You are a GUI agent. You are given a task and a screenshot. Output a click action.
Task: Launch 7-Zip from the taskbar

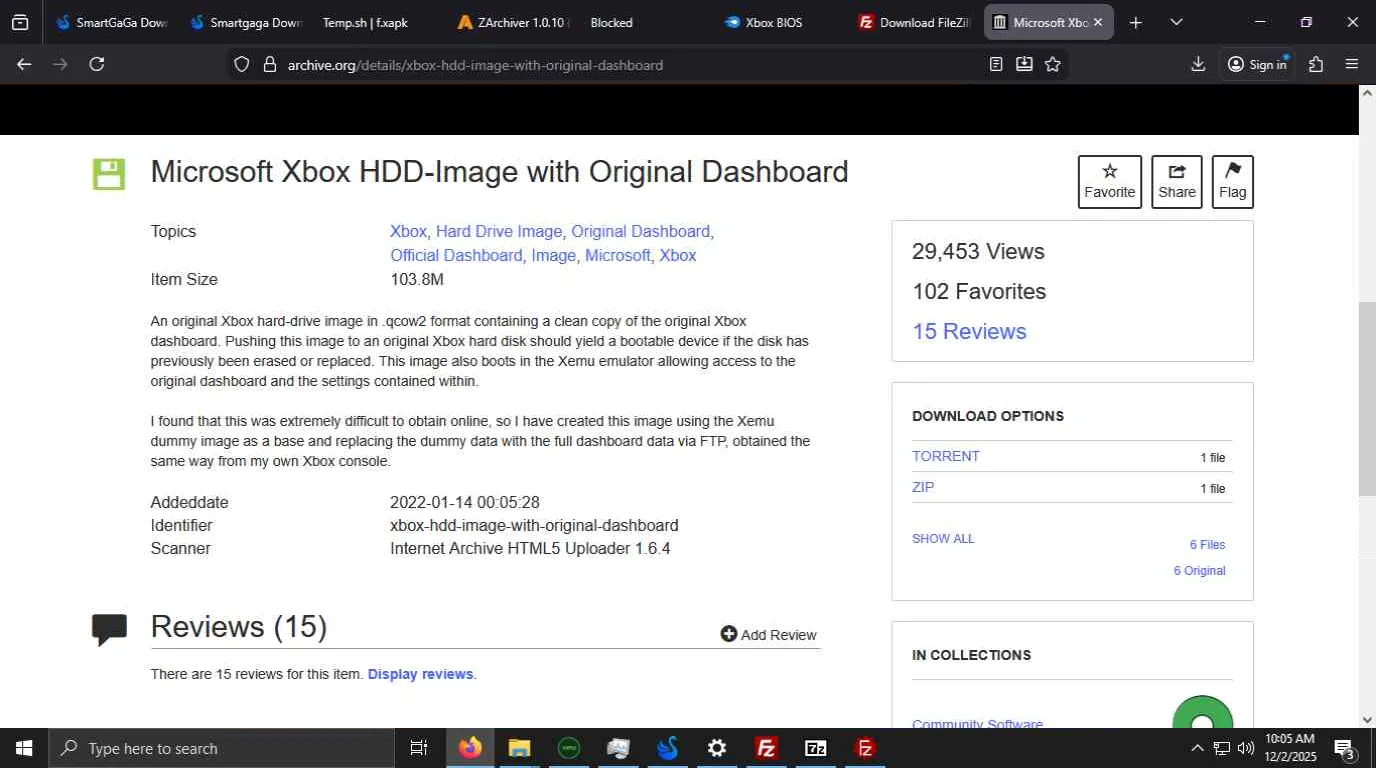click(x=816, y=748)
